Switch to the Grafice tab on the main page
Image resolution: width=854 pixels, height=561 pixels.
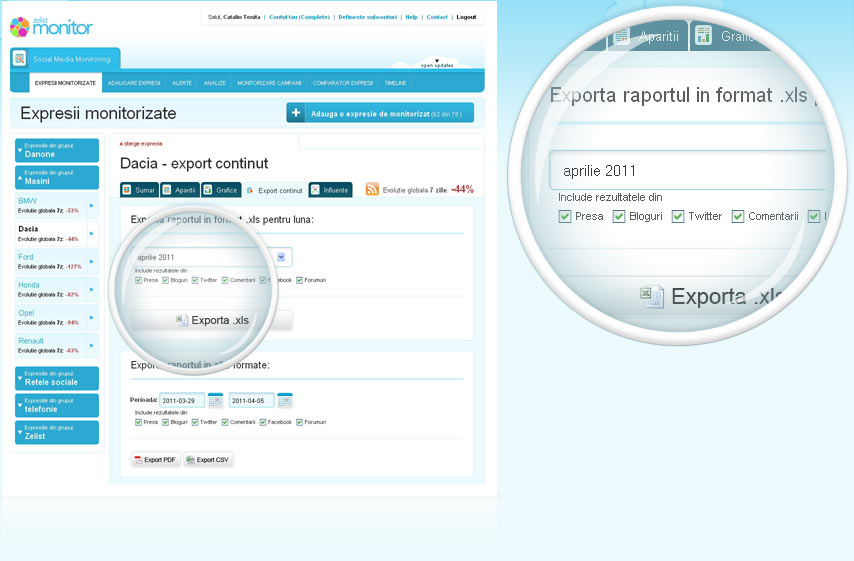pyautogui.click(x=221, y=190)
